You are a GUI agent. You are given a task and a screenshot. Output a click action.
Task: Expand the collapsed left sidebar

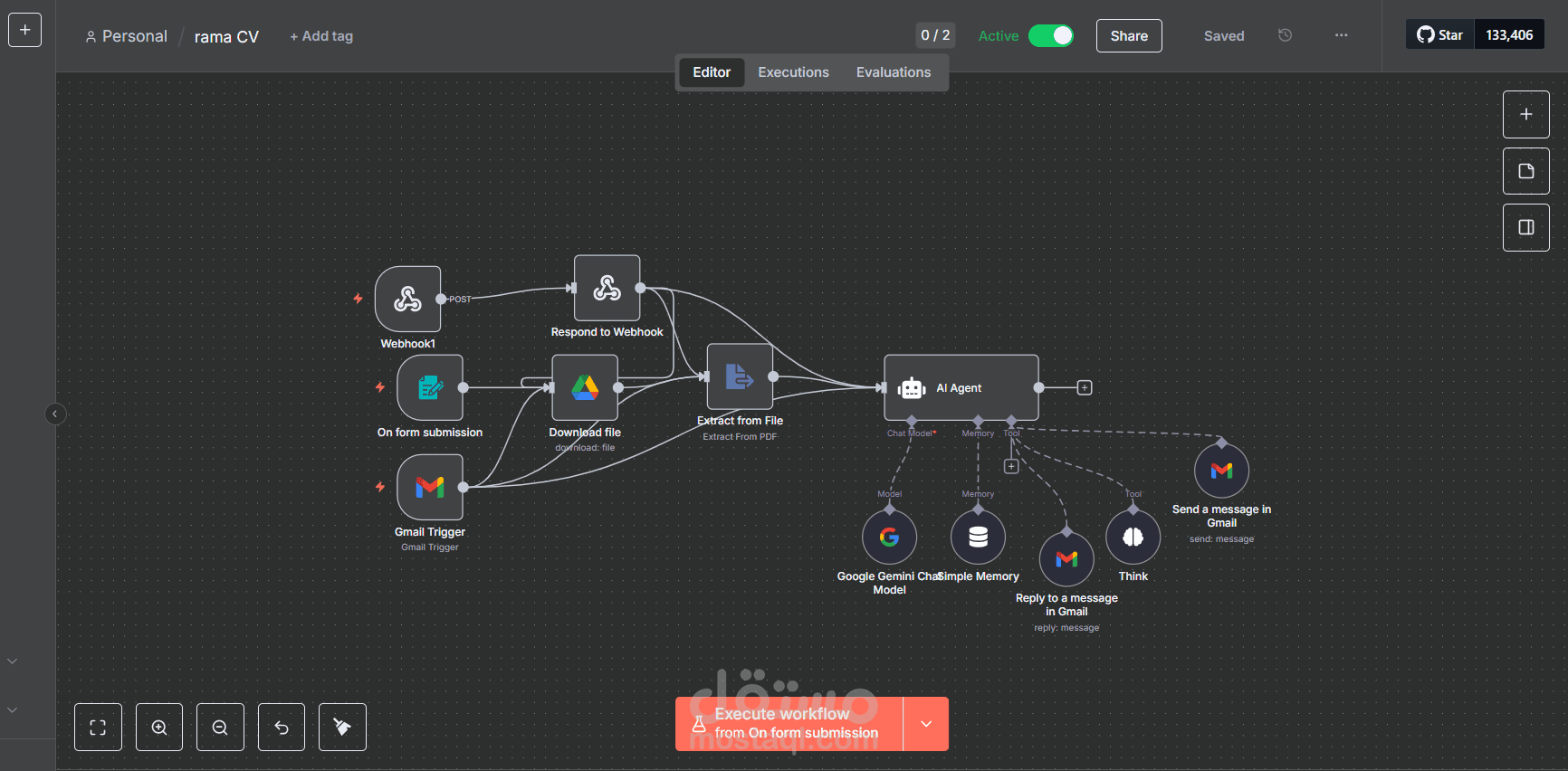[55, 414]
